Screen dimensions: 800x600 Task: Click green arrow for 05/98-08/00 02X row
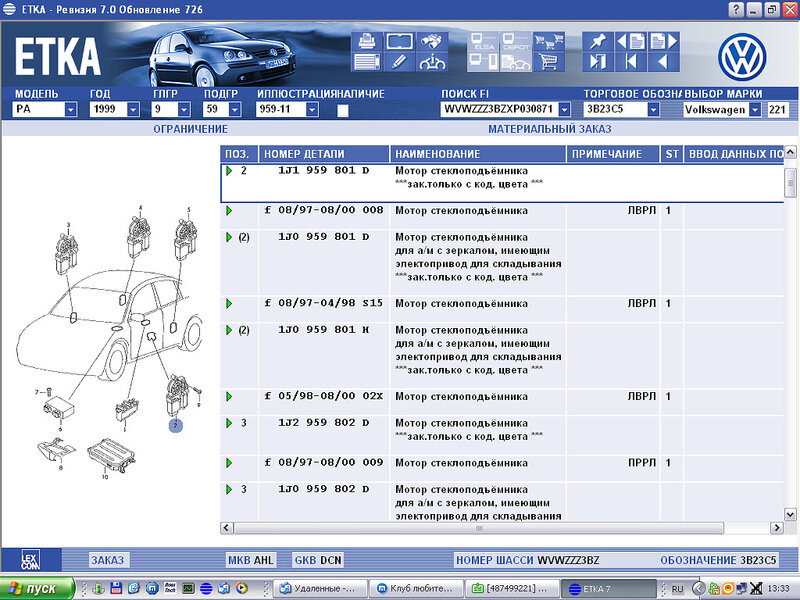pos(229,396)
